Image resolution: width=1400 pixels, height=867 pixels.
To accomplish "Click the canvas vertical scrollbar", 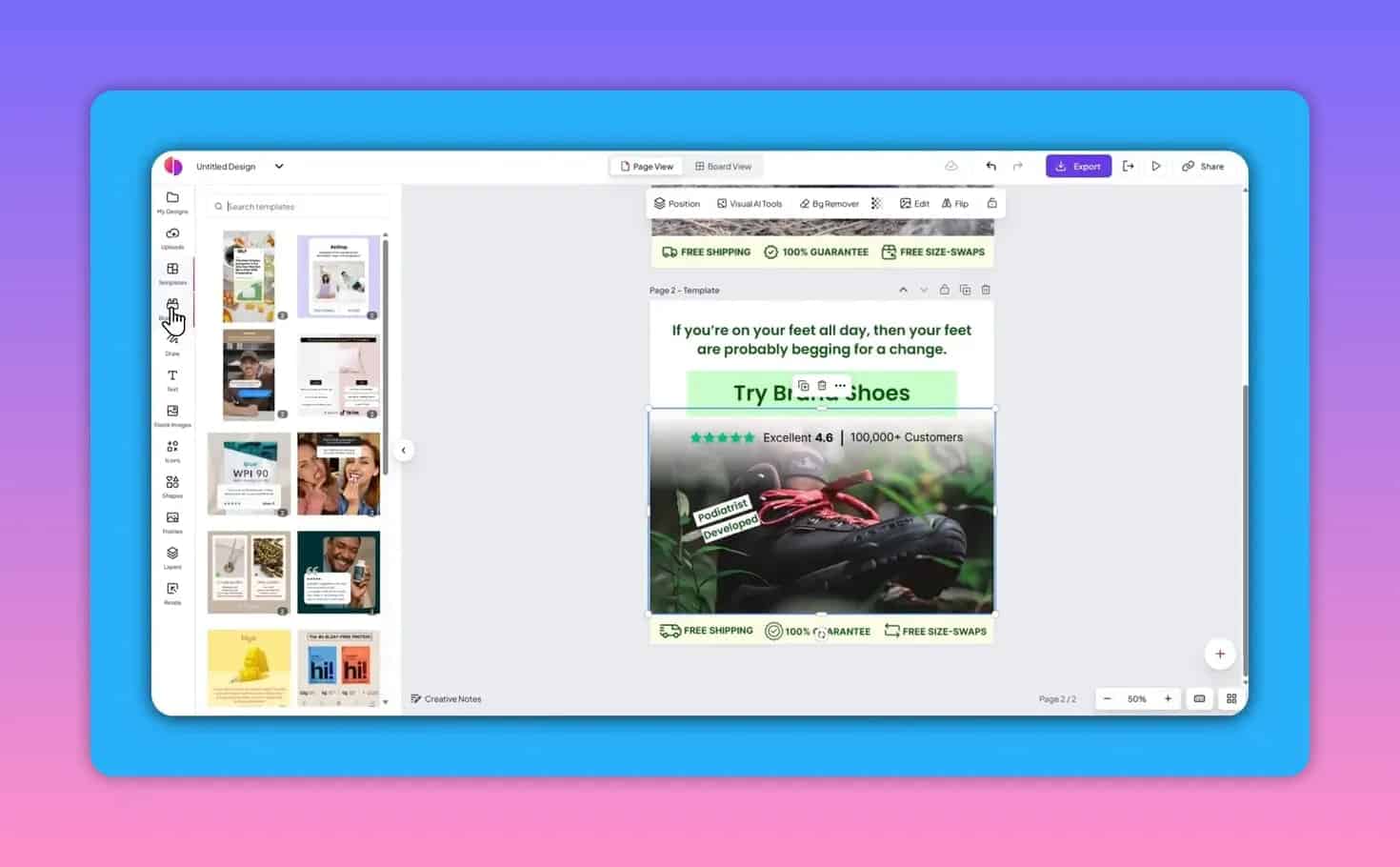I will pyautogui.click(x=1244, y=529).
